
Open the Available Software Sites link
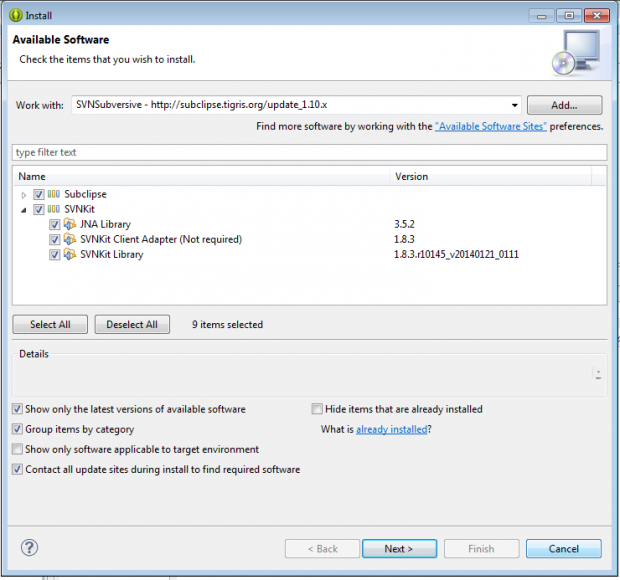click(491, 127)
